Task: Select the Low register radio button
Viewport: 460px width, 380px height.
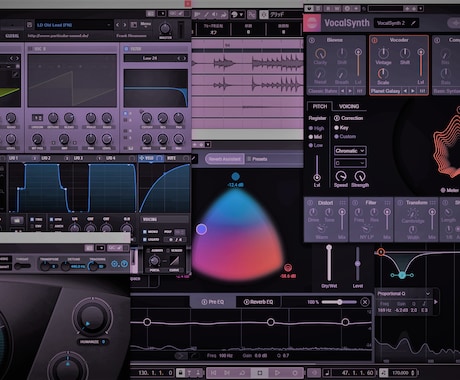Action: click(x=311, y=145)
